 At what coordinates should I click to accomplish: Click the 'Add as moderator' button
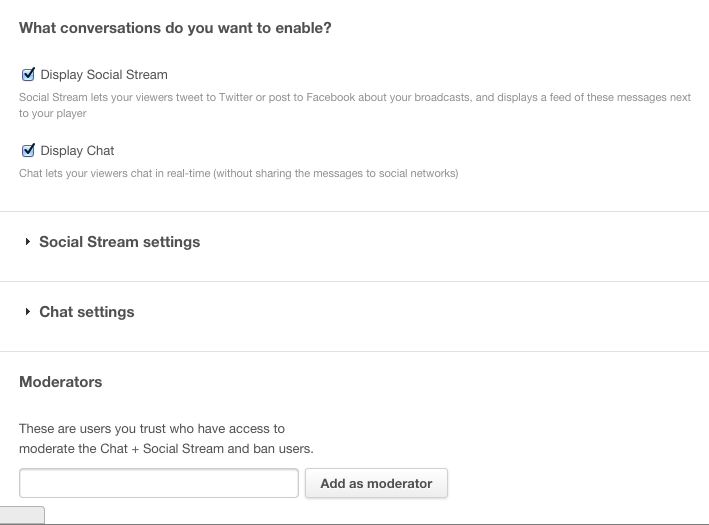pos(376,483)
